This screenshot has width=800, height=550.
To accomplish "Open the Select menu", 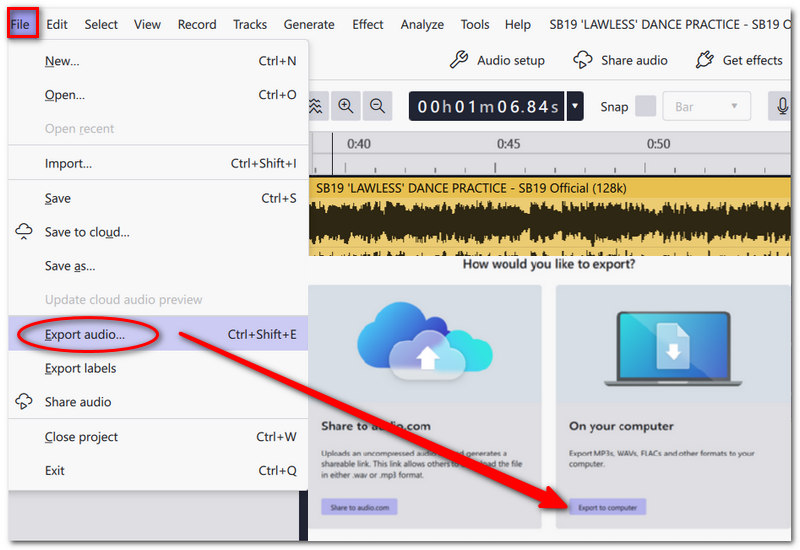I will [x=101, y=24].
